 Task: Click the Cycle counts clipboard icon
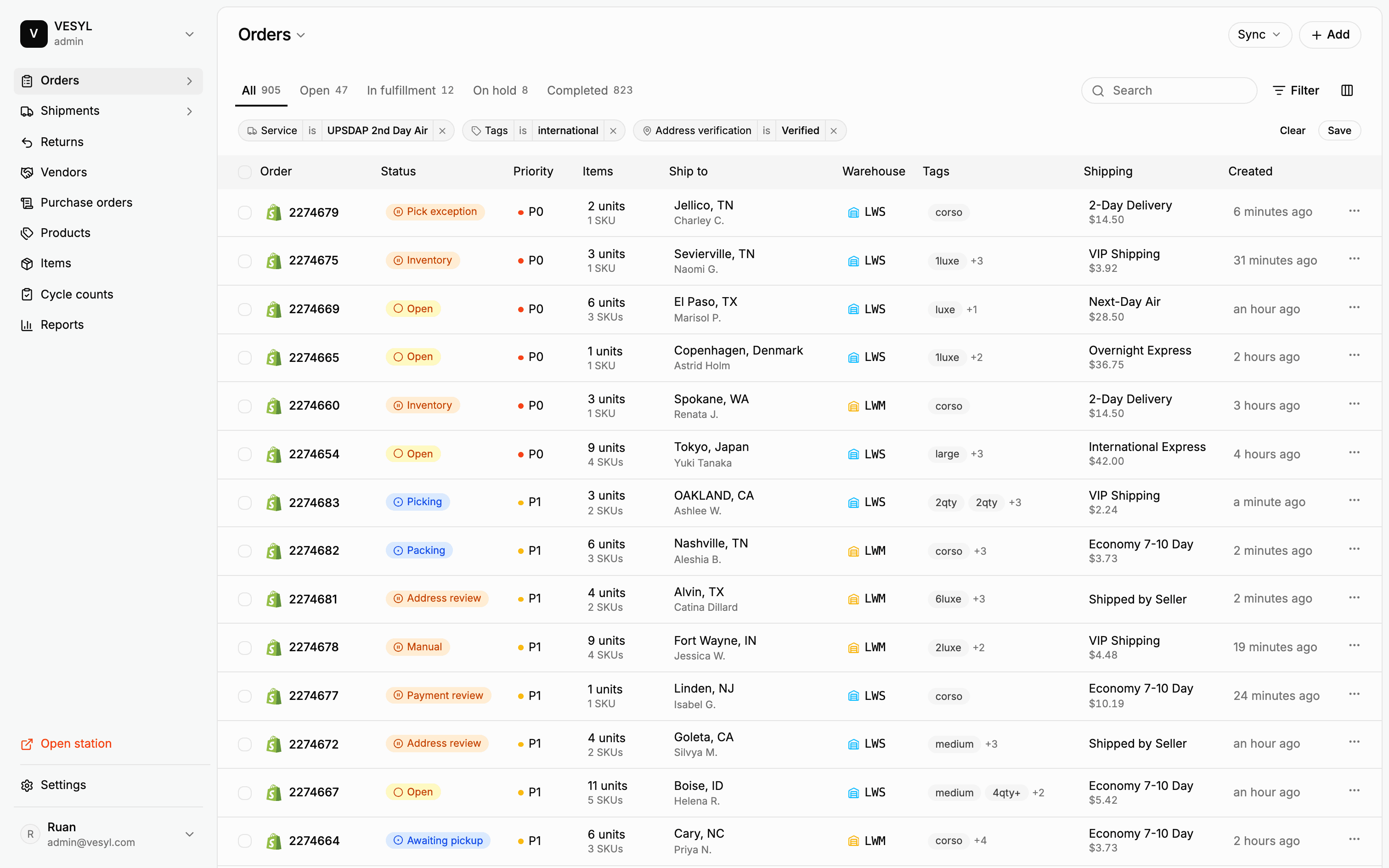(27, 294)
